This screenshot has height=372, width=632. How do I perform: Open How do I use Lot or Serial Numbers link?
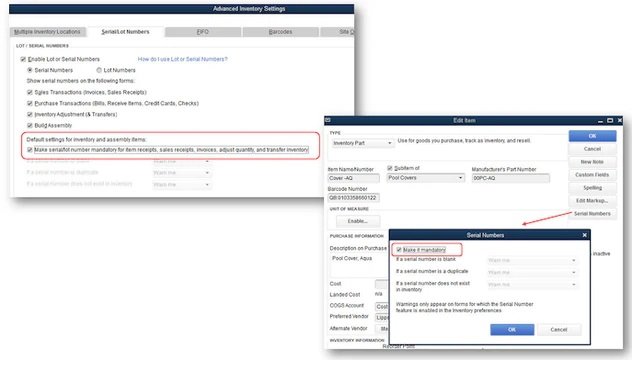click(x=183, y=59)
